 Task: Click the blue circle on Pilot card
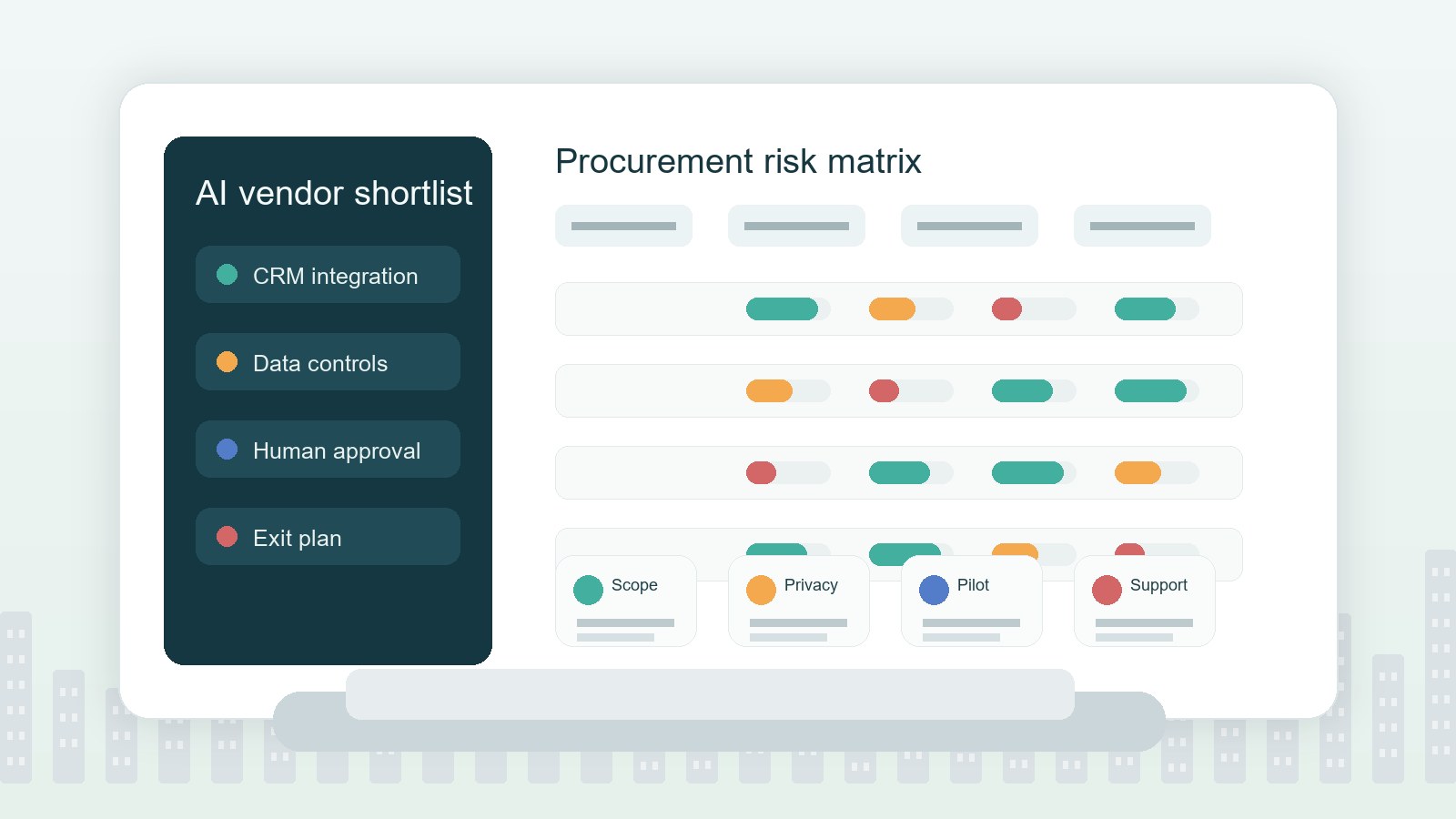click(934, 590)
